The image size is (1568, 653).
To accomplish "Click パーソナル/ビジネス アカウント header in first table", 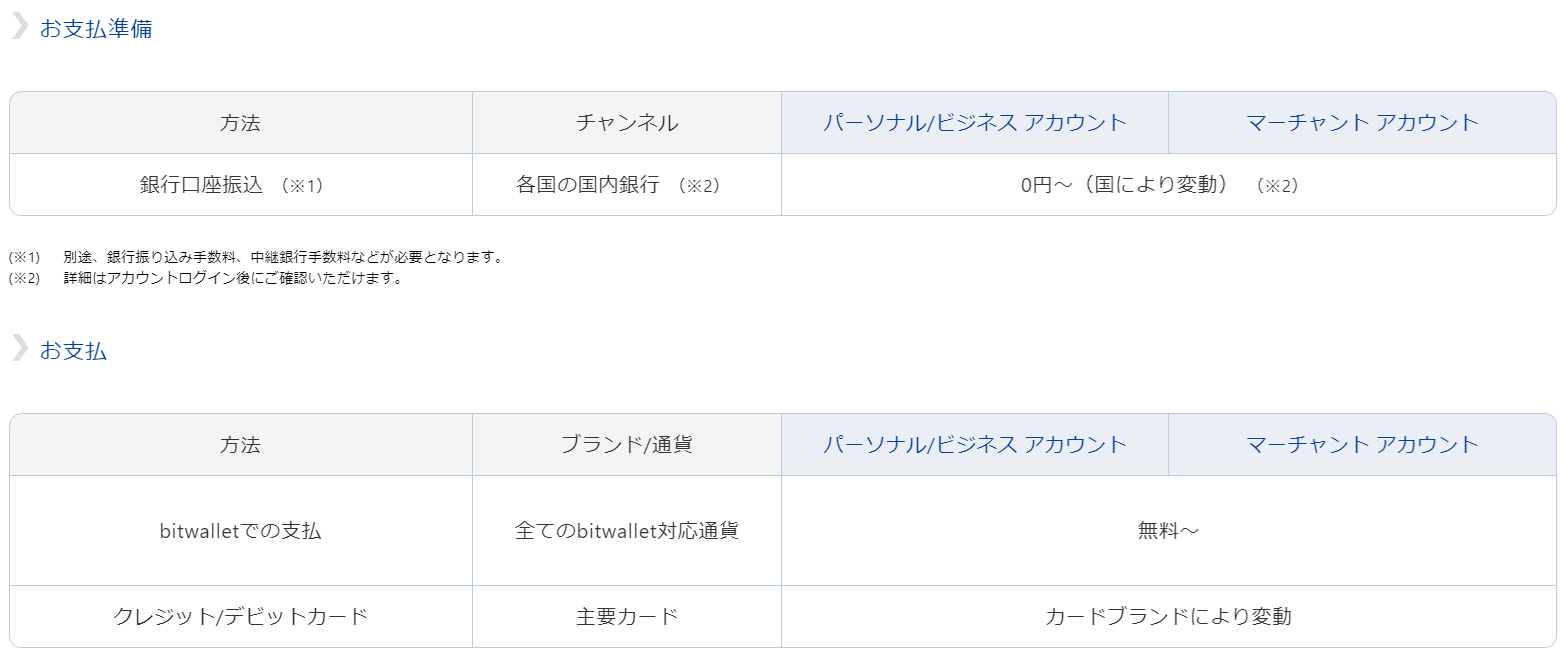I will click(975, 123).
